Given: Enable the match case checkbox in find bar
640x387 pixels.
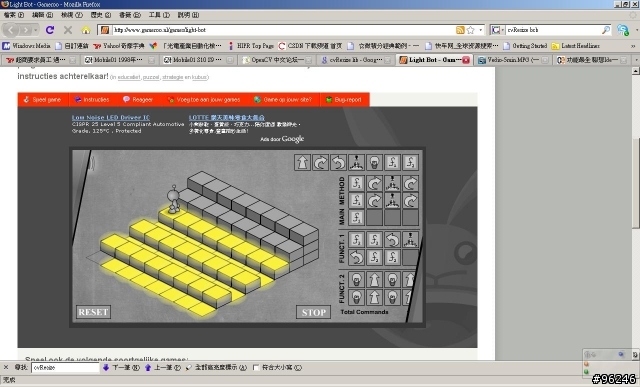Looking at the screenshot, I should 256,367.
